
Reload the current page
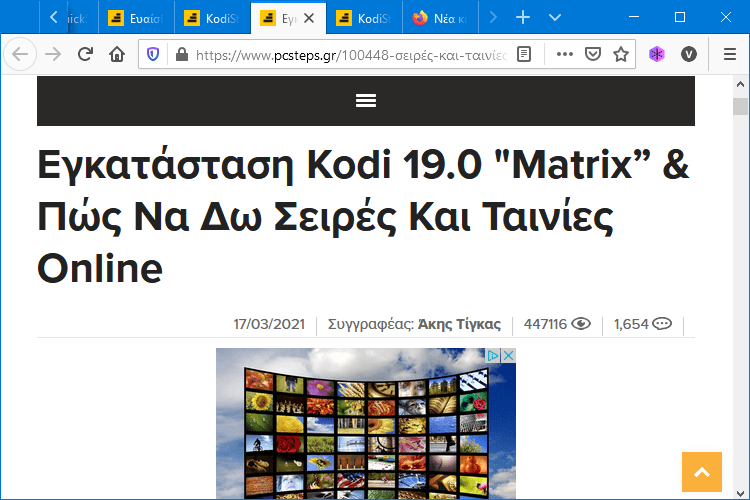tap(85, 55)
